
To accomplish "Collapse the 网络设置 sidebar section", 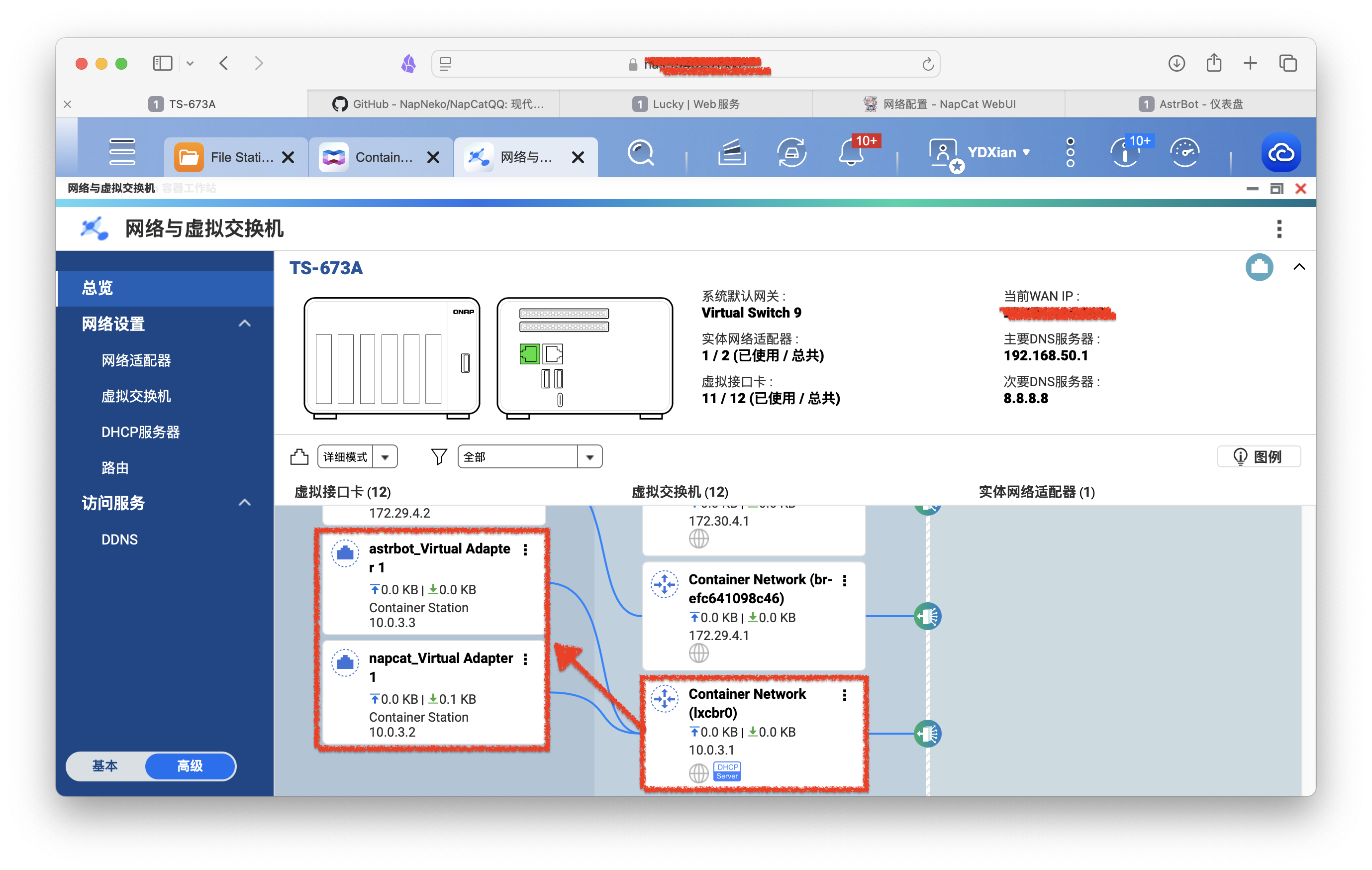I will click(x=244, y=323).
